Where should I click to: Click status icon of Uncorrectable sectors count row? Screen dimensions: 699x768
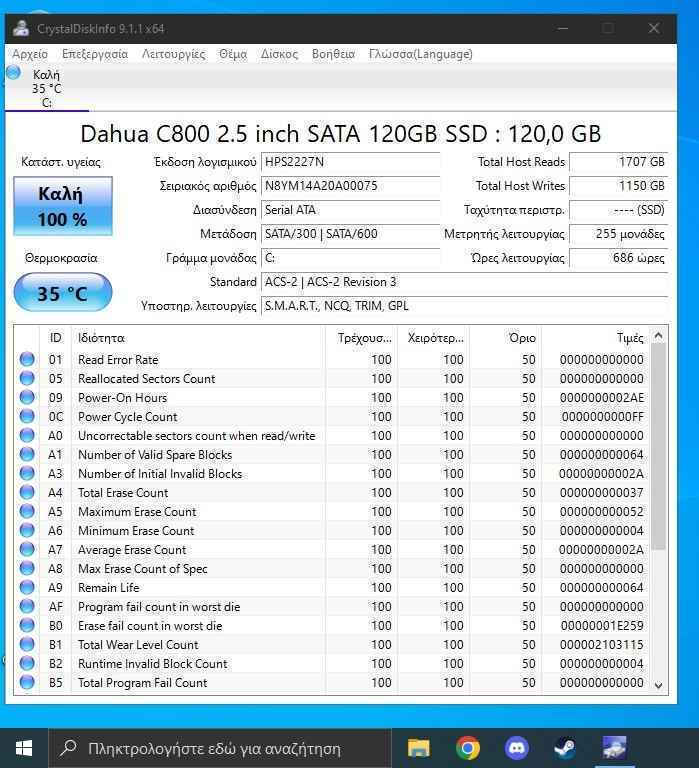27,435
